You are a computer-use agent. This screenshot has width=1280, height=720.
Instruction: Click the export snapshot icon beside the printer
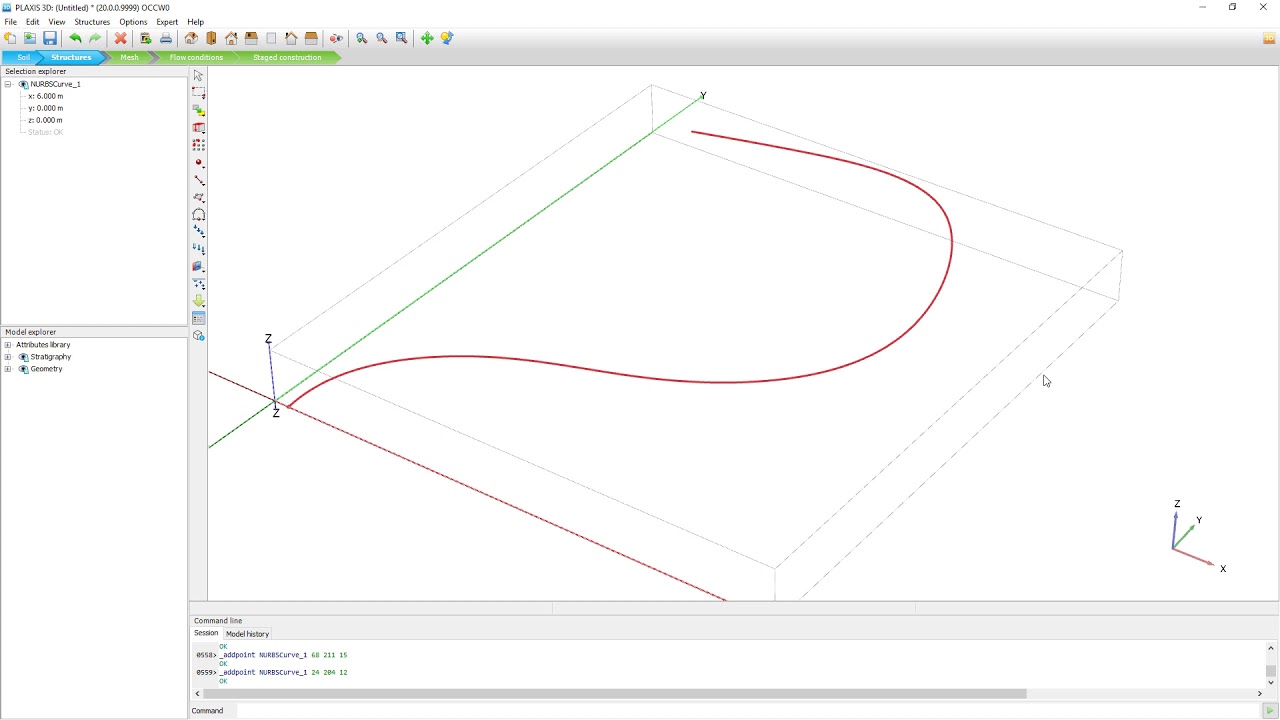[x=146, y=38]
